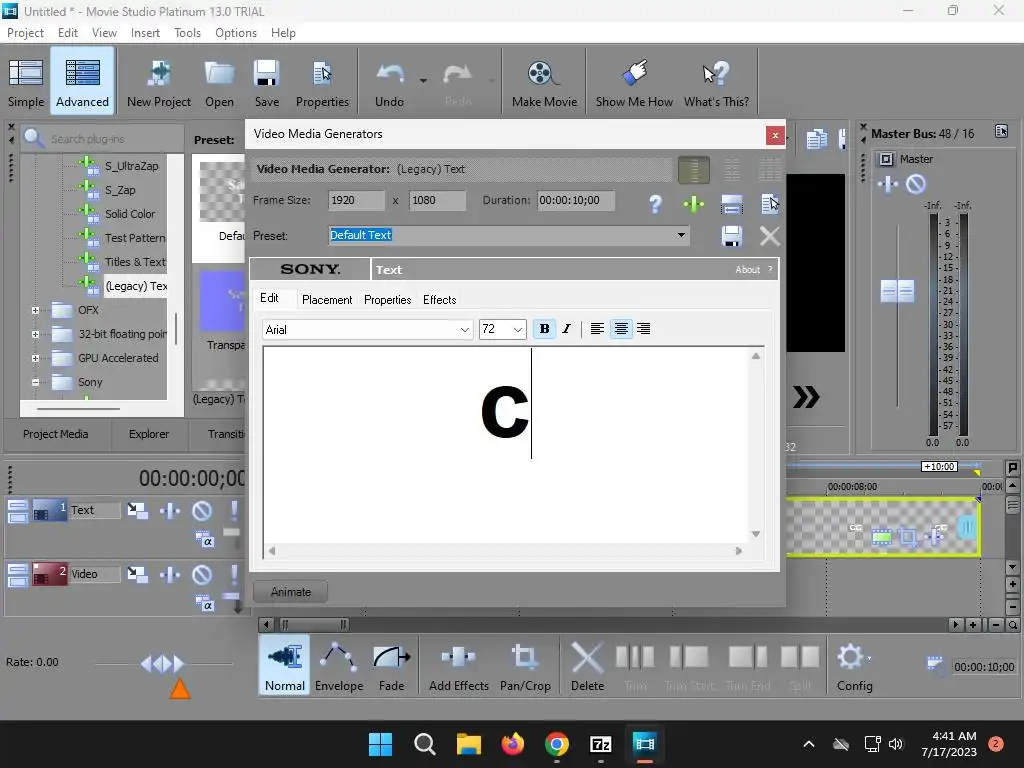The width and height of the screenshot is (1024, 768).
Task: Click the Duration field
Action: 575,200
